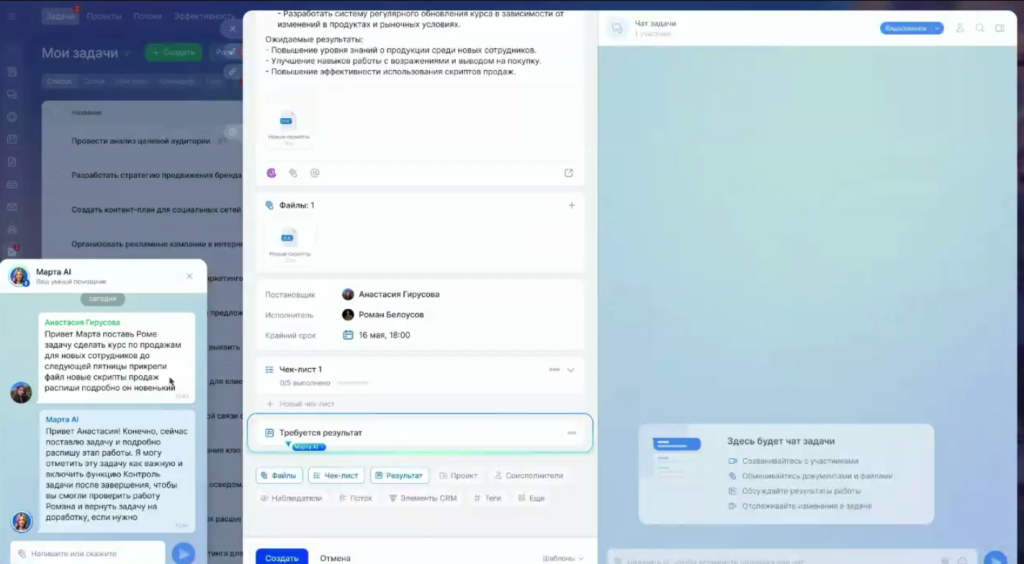Click the add file plus icon in Файлы
The height and width of the screenshot is (564, 1024).
571,205
